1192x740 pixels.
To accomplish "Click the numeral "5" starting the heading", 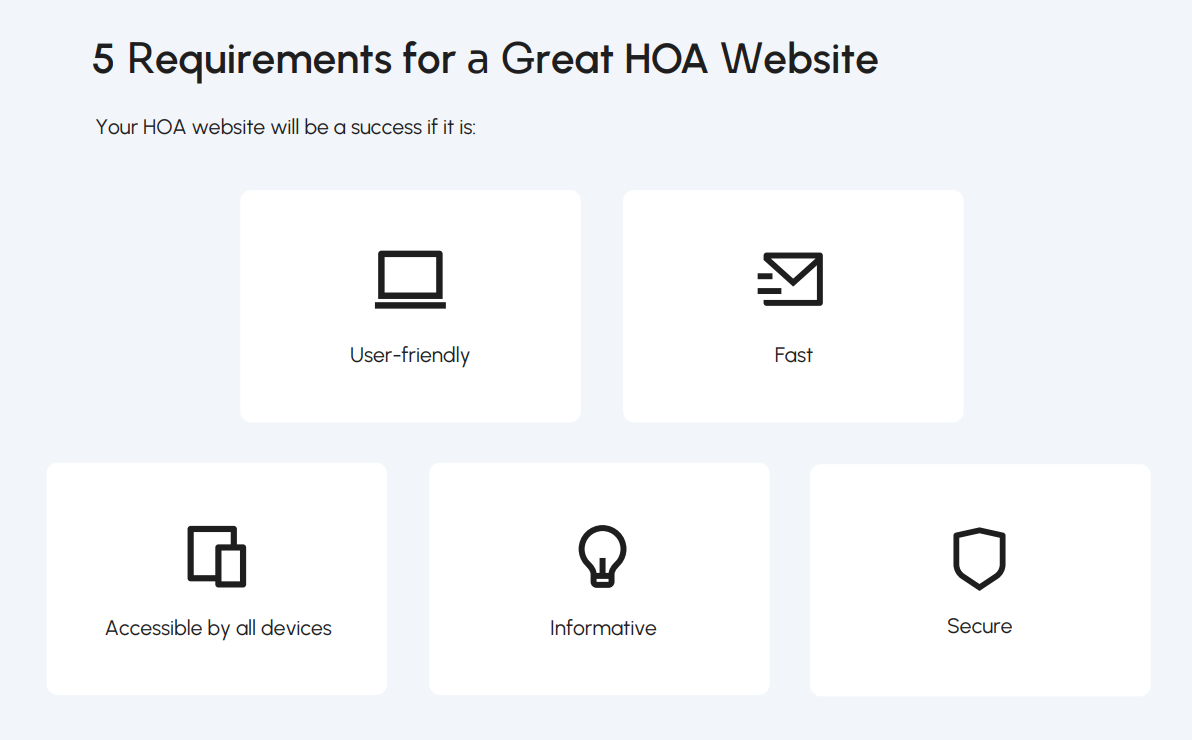I will [x=103, y=59].
